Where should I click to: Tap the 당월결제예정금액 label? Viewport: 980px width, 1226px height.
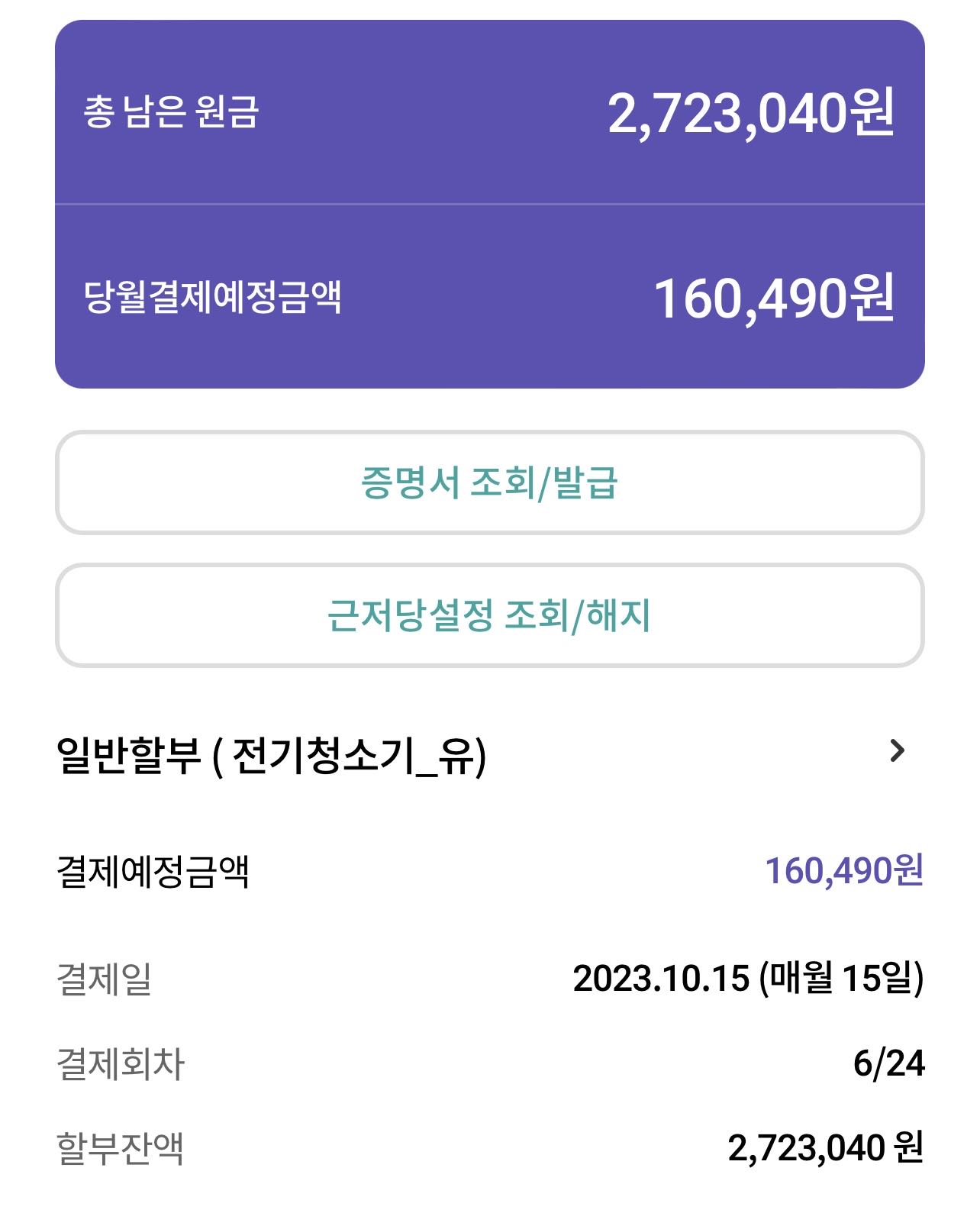click(x=212, y=297)
